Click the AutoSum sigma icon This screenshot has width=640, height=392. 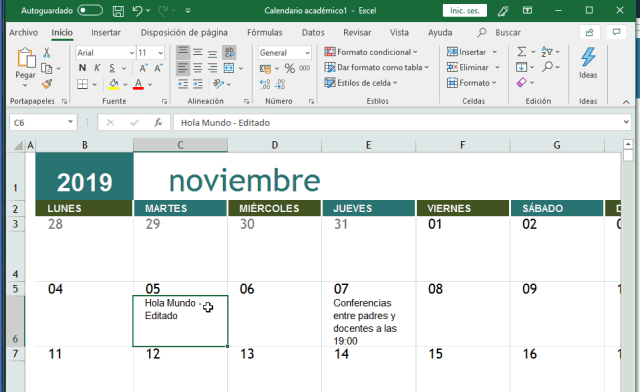[522, 52]
